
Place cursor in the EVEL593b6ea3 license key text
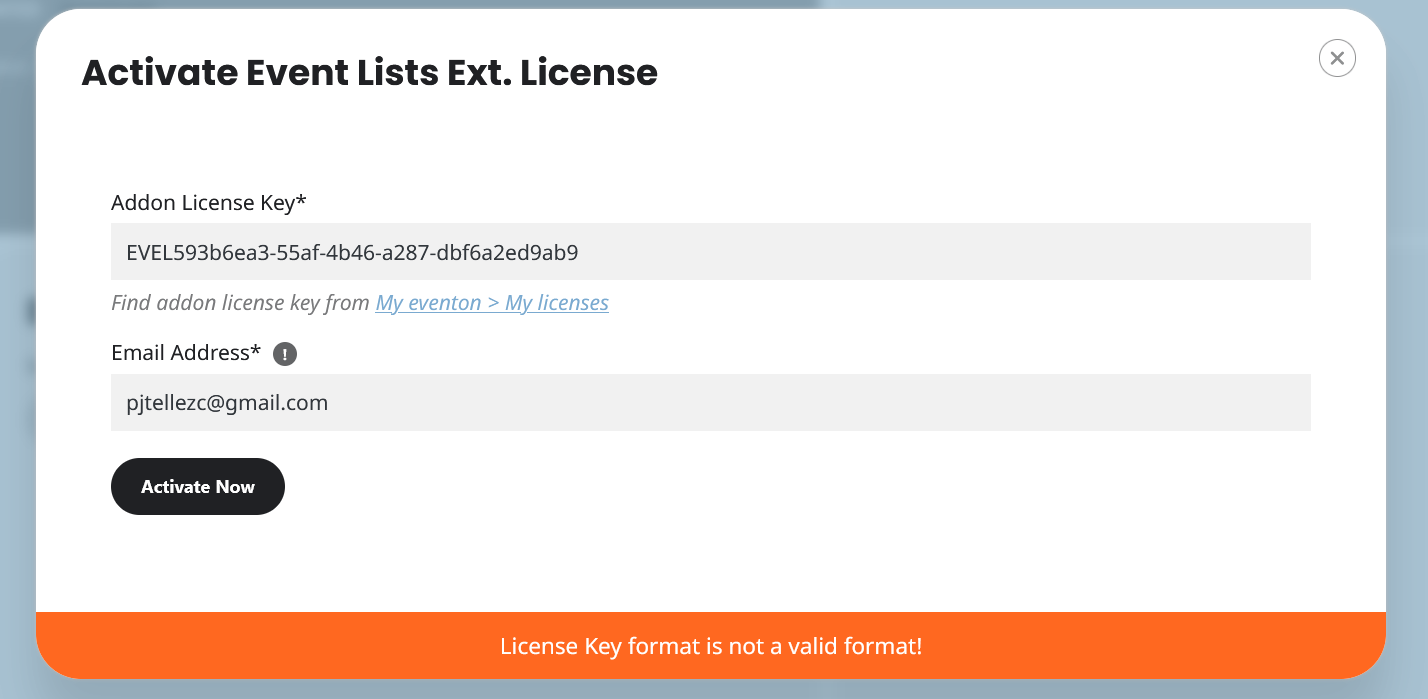[352, 253]
